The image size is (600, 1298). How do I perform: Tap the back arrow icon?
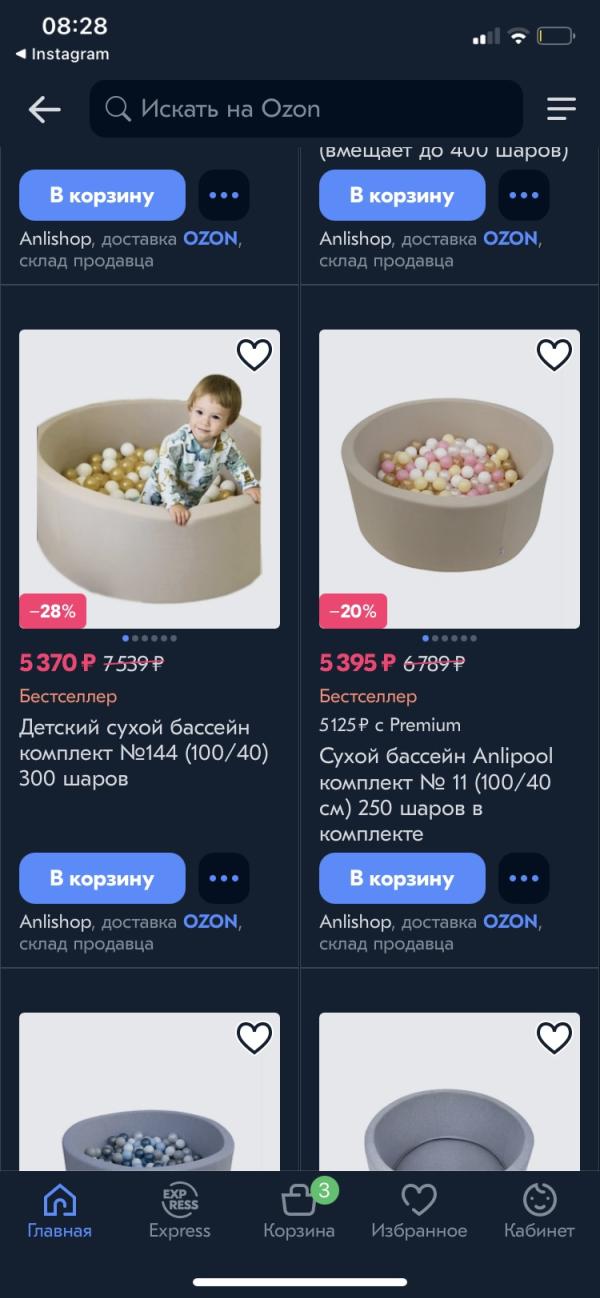(x=45, y=109)
